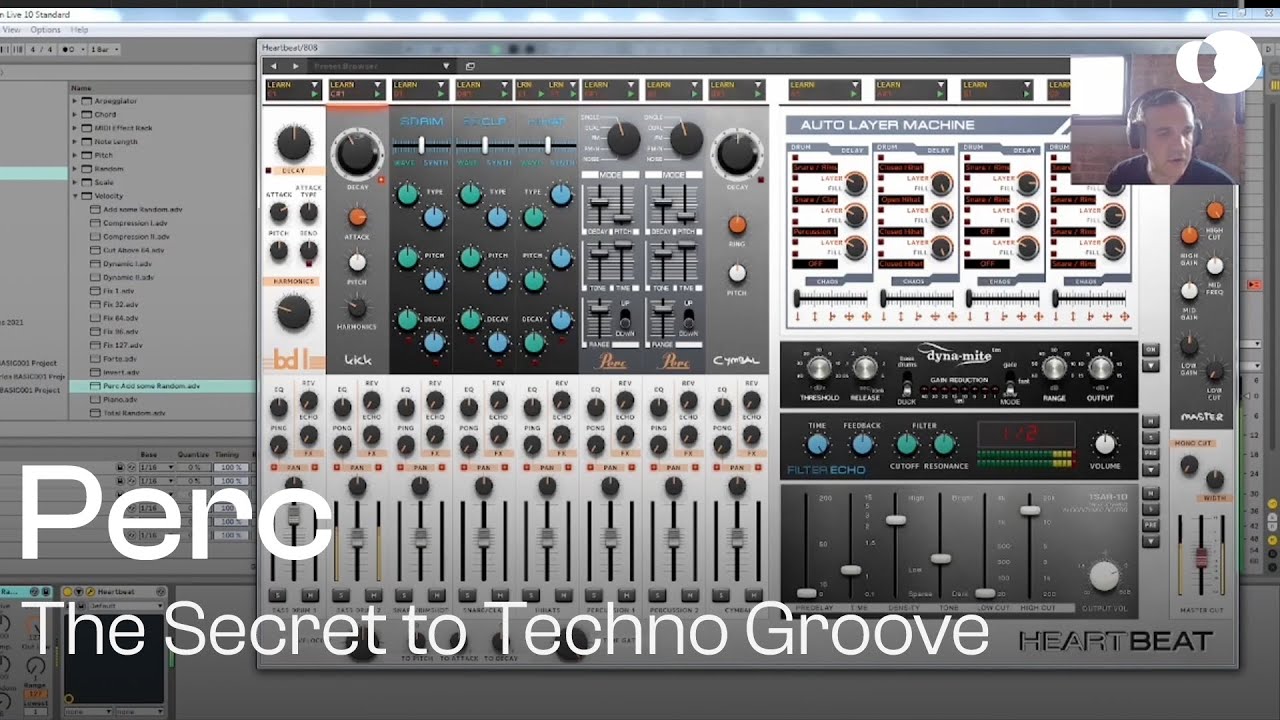Collapse the Velocity folder
Image resolution: width=1280 pixels, height=720 pixels.
point(75,196)
